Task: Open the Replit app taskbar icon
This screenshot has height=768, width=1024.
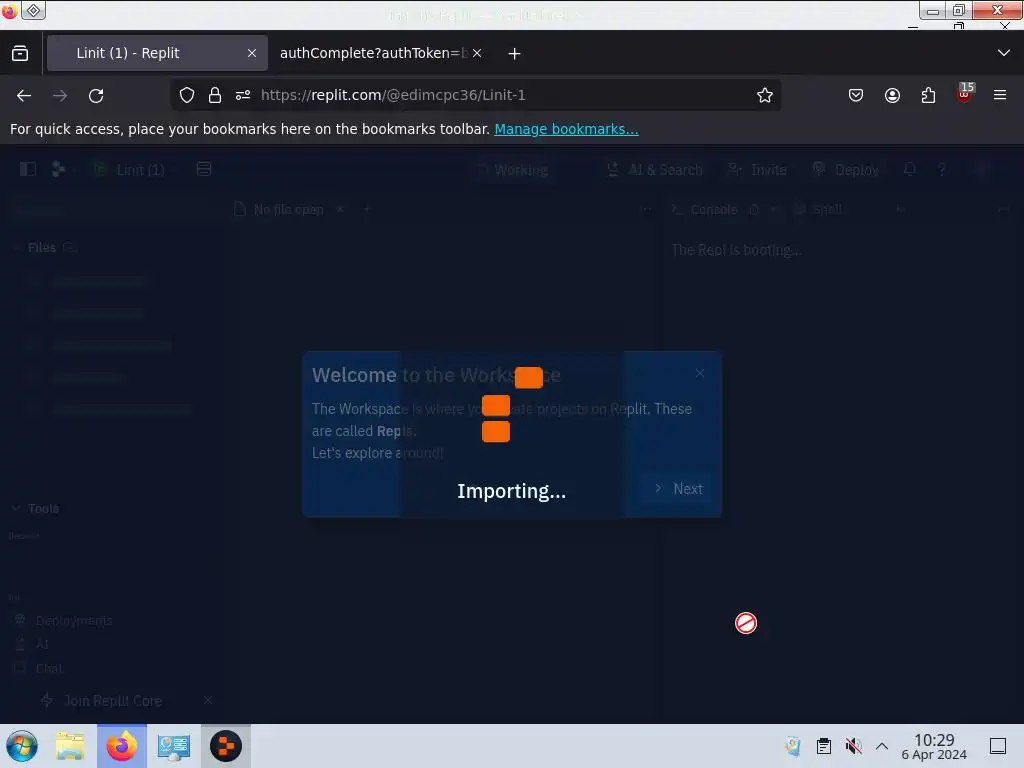Action: pos(226,746)
